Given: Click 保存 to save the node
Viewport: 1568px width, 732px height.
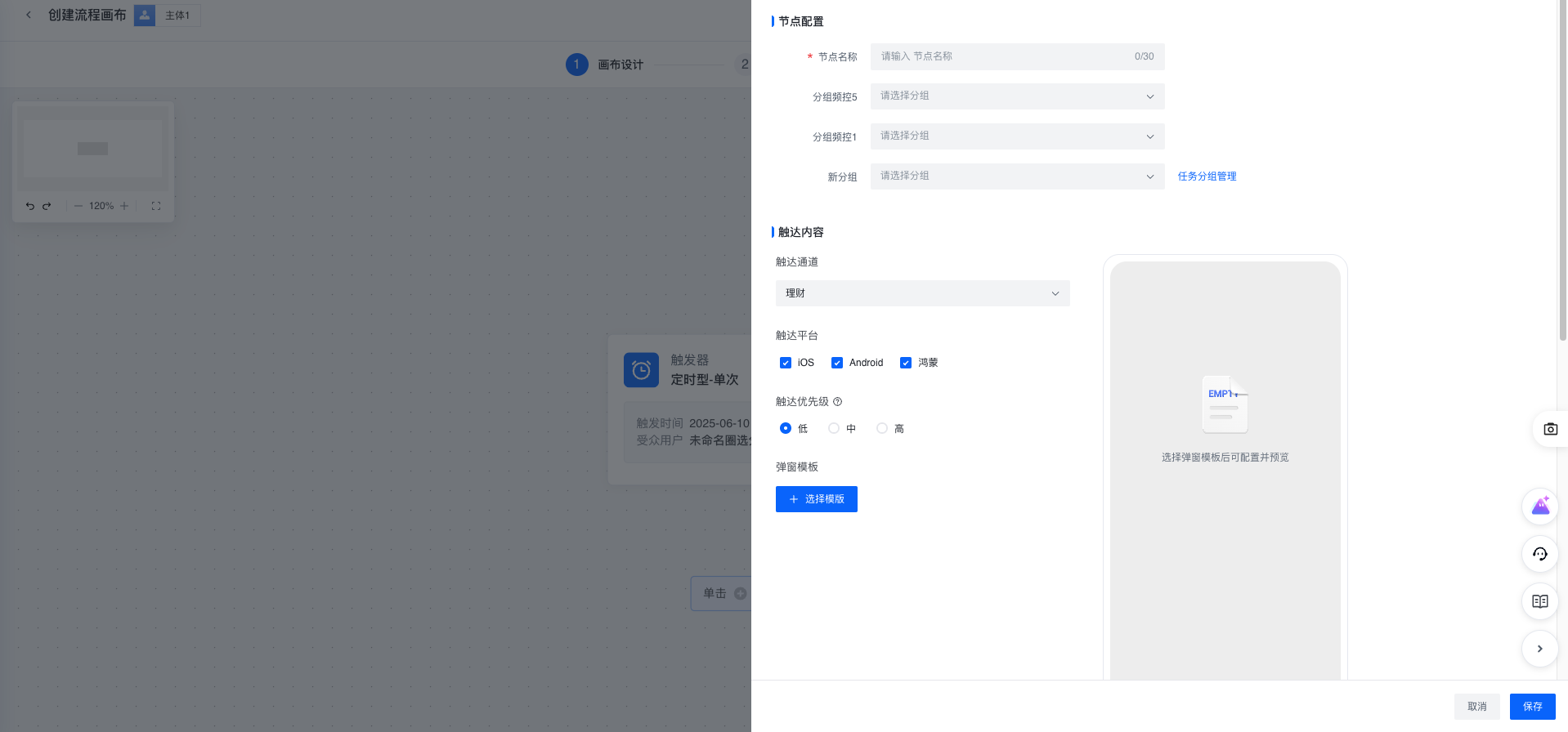Looking at the screenshot, I should tap(1532, 707).
